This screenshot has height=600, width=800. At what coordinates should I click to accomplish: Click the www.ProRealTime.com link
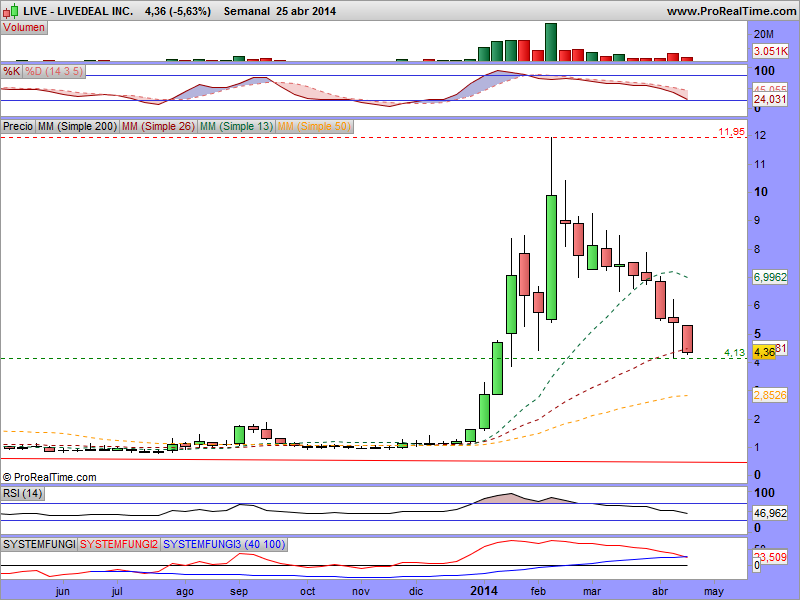(731, 11)
